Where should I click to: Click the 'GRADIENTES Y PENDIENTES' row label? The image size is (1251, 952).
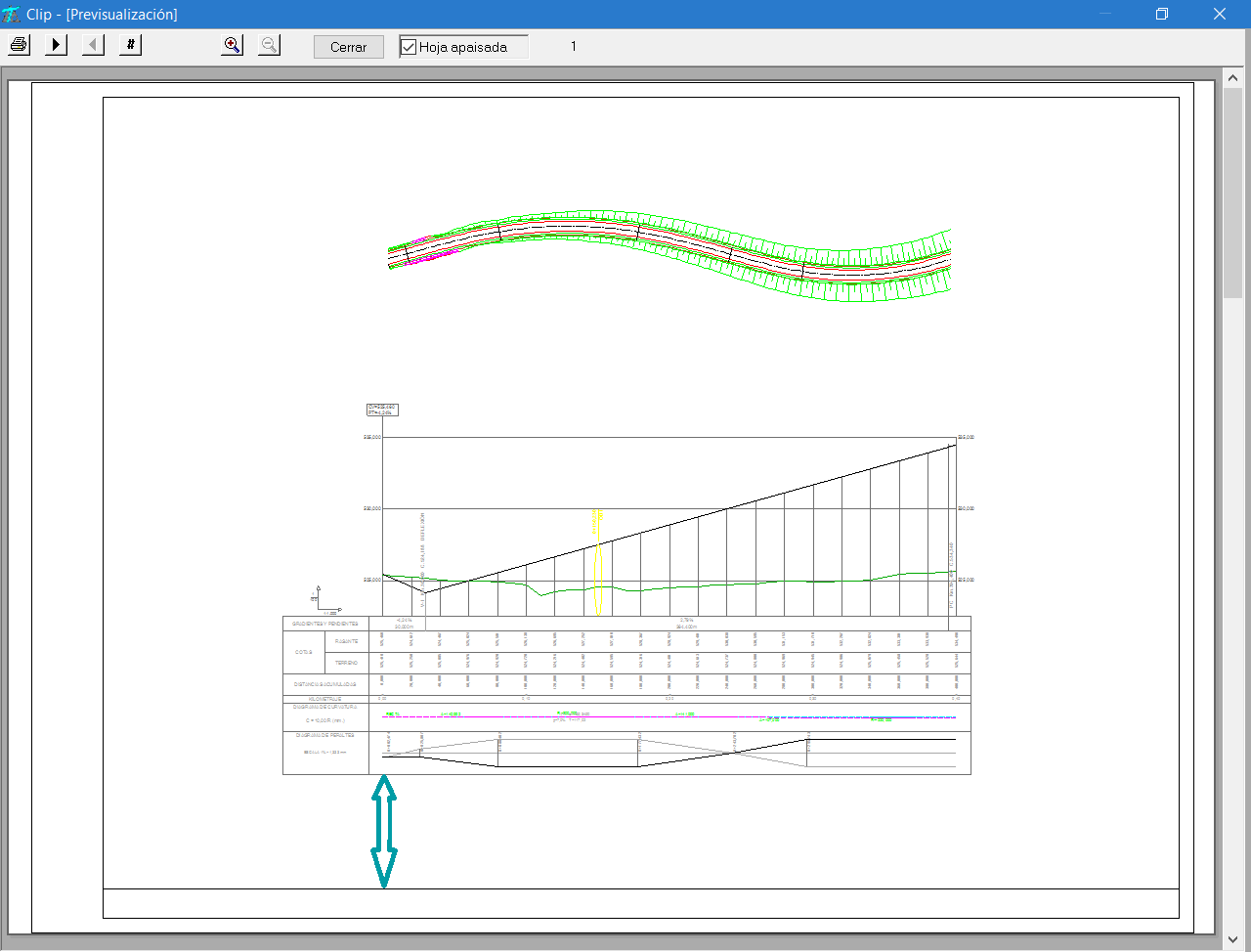tap(325, 623)
